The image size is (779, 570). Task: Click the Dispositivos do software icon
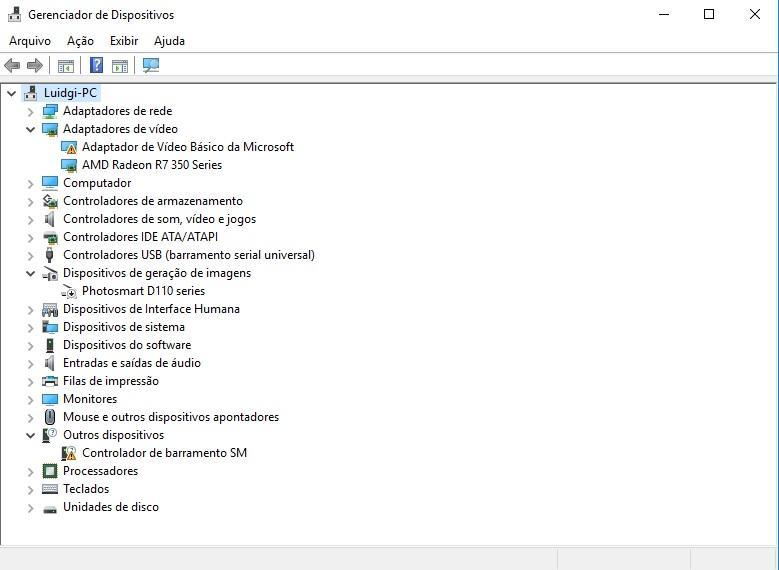coord(50,345)
